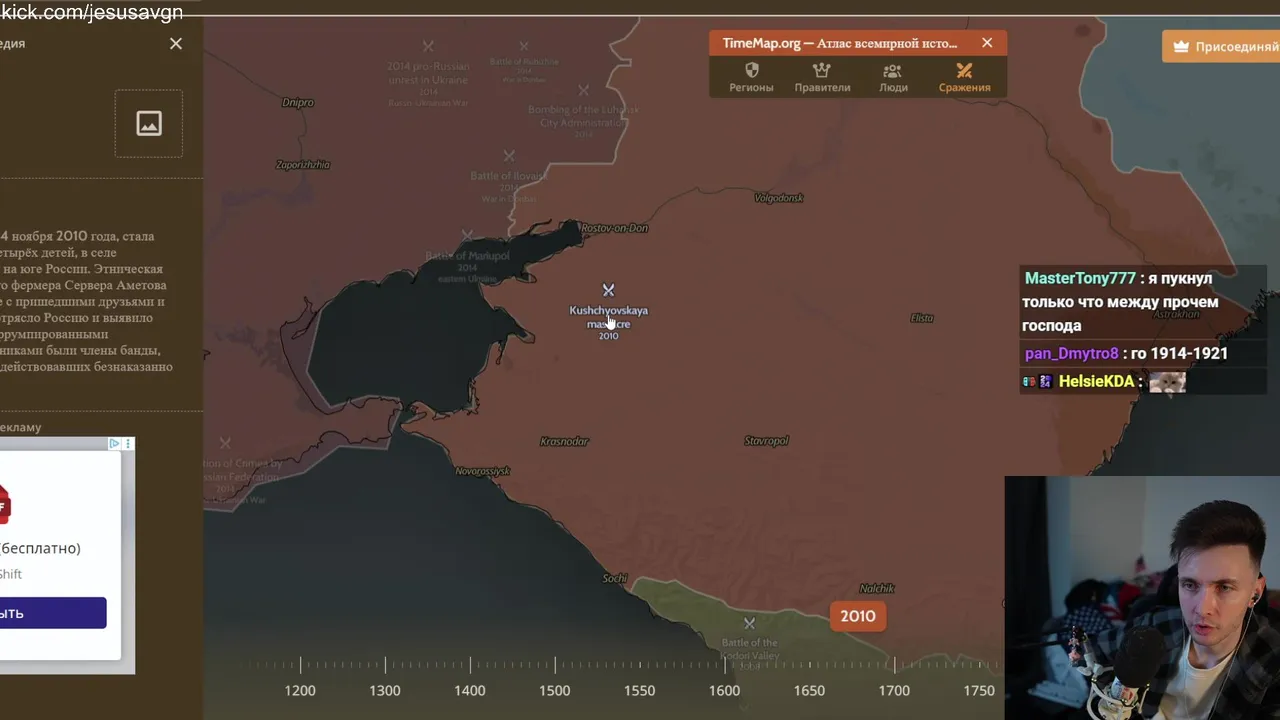Open the ad options three-dot menu
The height and width of the screenshot is (720, 1280).
coord(128,444)
